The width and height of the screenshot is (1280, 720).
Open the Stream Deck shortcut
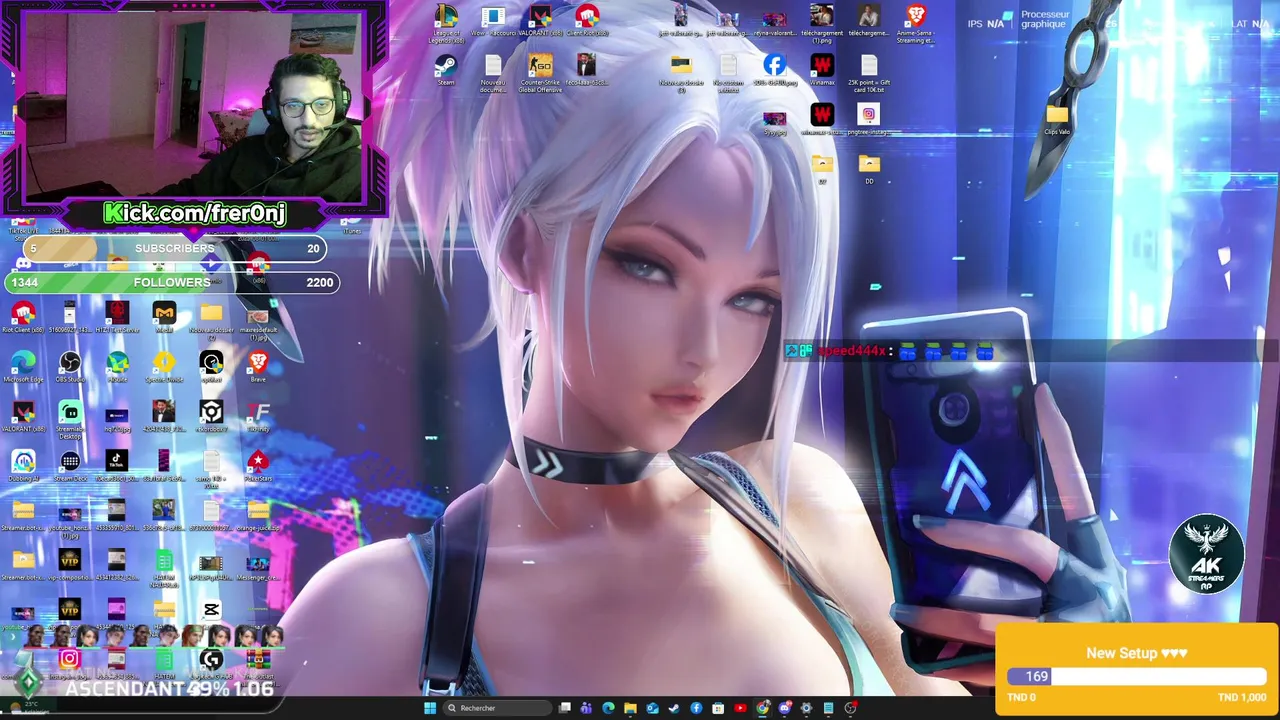[x=70, y=465]
